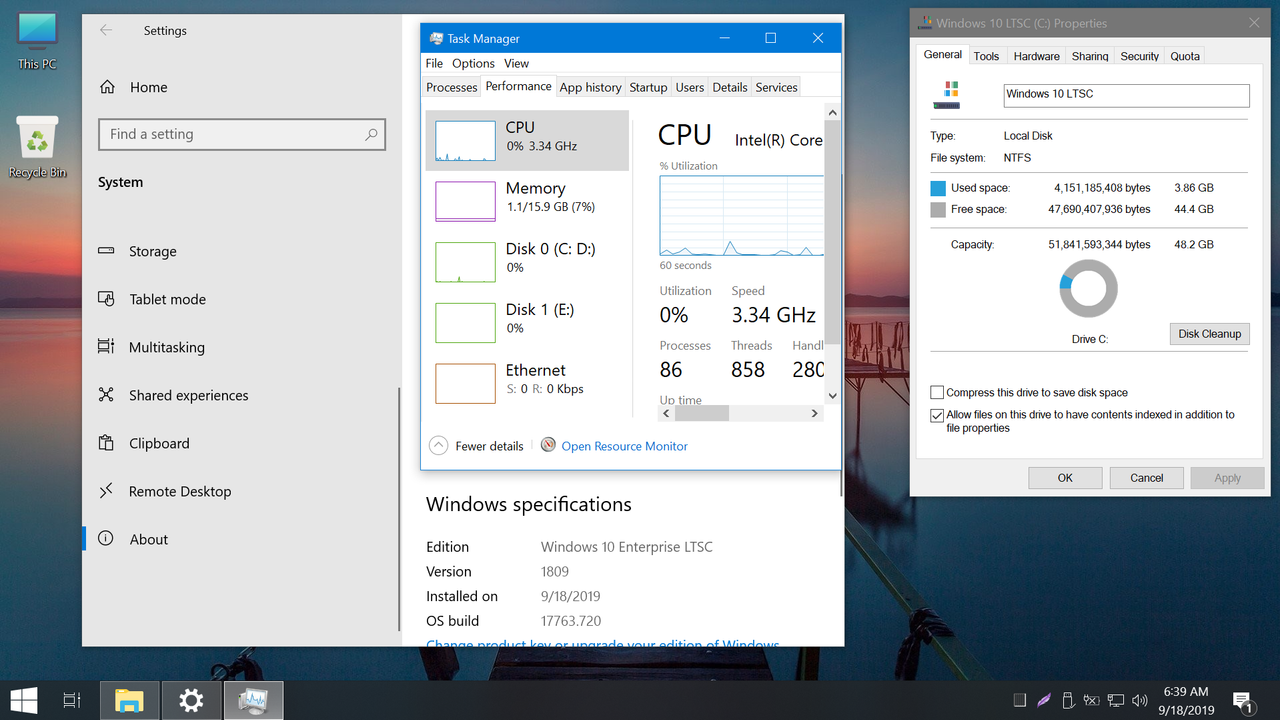This screenshot has height=720, width=1280.
Task: Switch to Settings via taskbar gear icon
Action: [x=191, y=701]
